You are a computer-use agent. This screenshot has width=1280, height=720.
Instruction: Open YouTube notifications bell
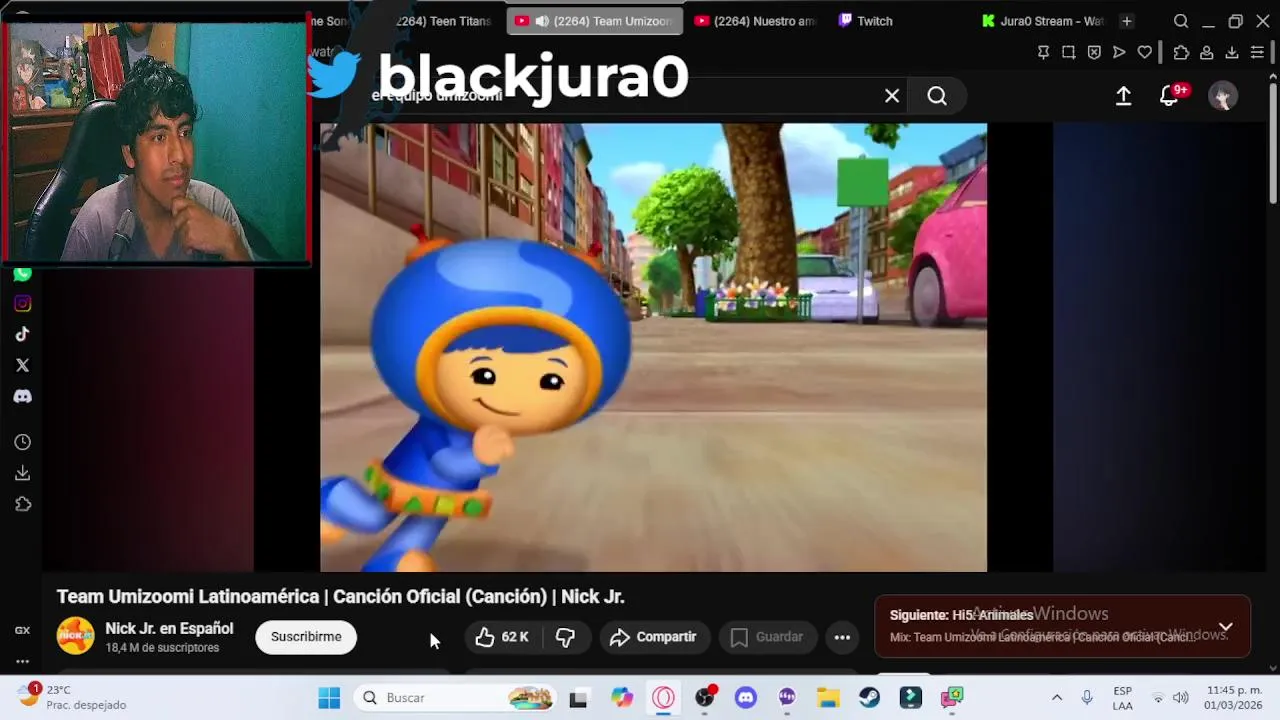pyautogui.click(x=1169, y=95)
